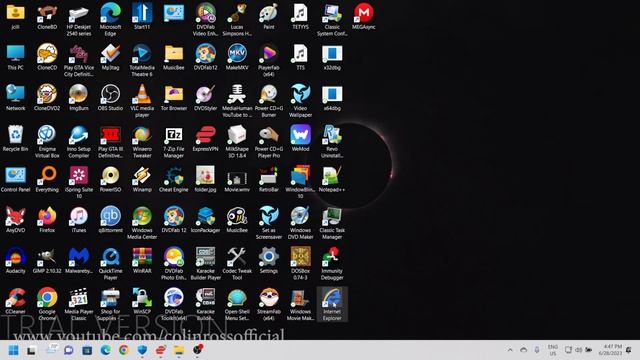640x360 pixels.
Task: Select the Internet Explorer desktop icon
Action: pos(332,304)
